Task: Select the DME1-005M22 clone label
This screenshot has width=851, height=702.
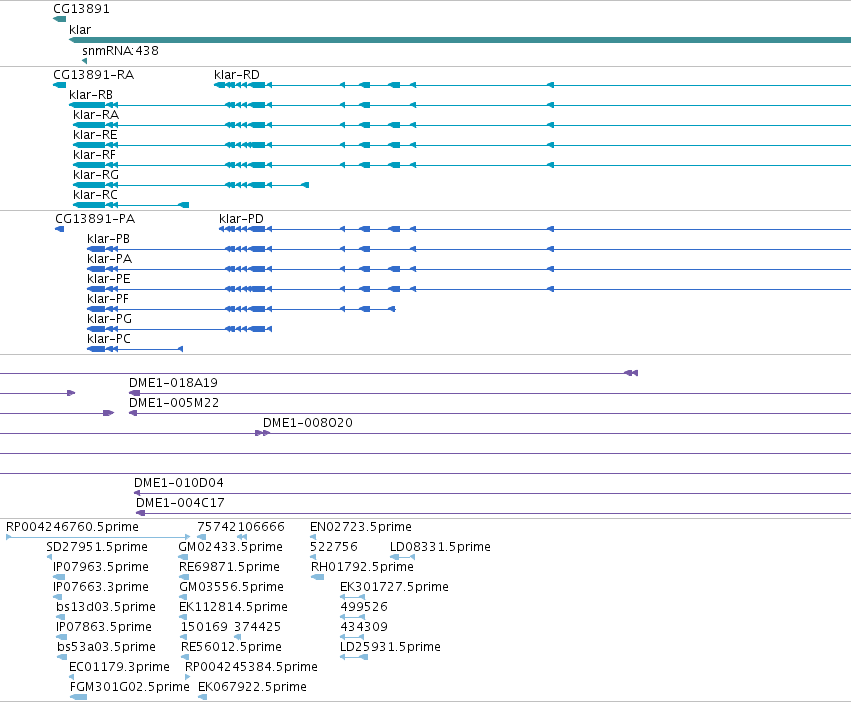Action: coord(174,403)
